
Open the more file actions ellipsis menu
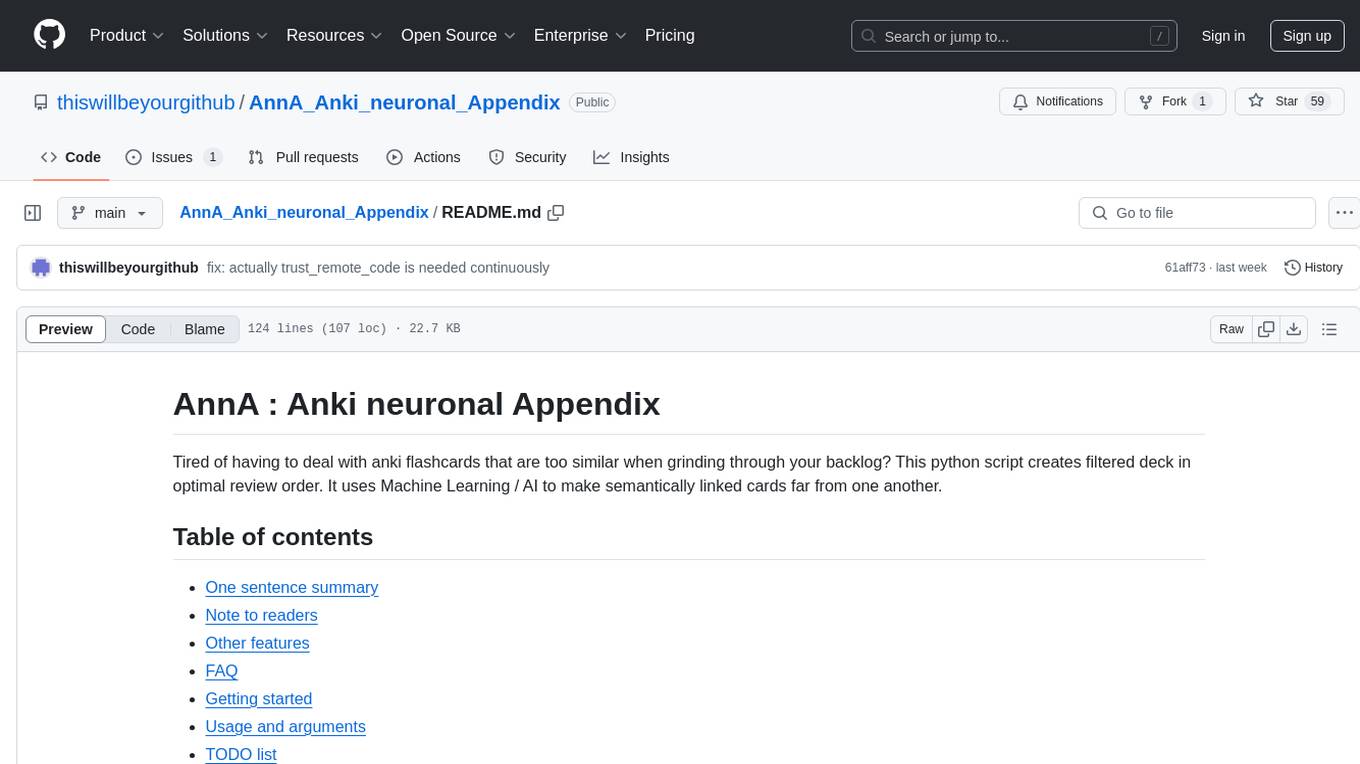click(1345, 213)
